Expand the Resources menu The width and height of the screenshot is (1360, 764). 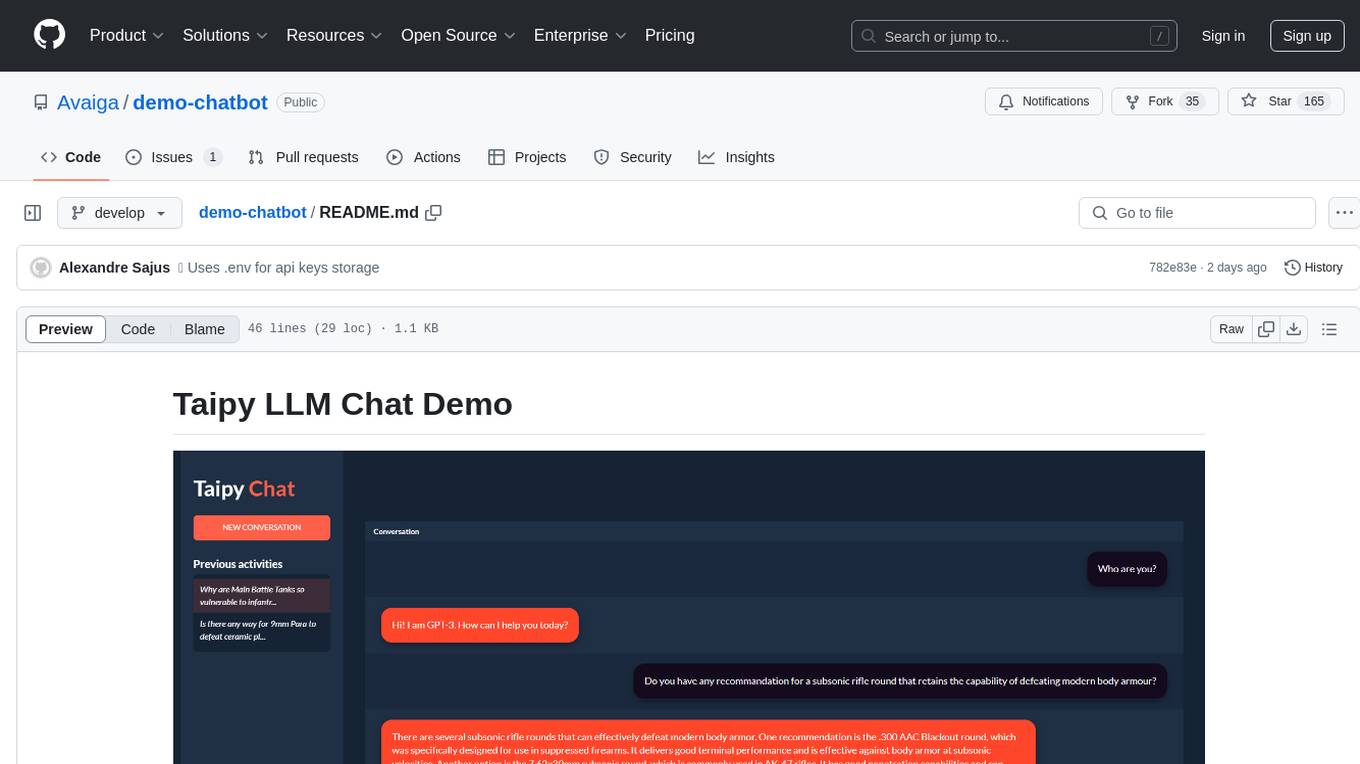[x=334, y=35]
